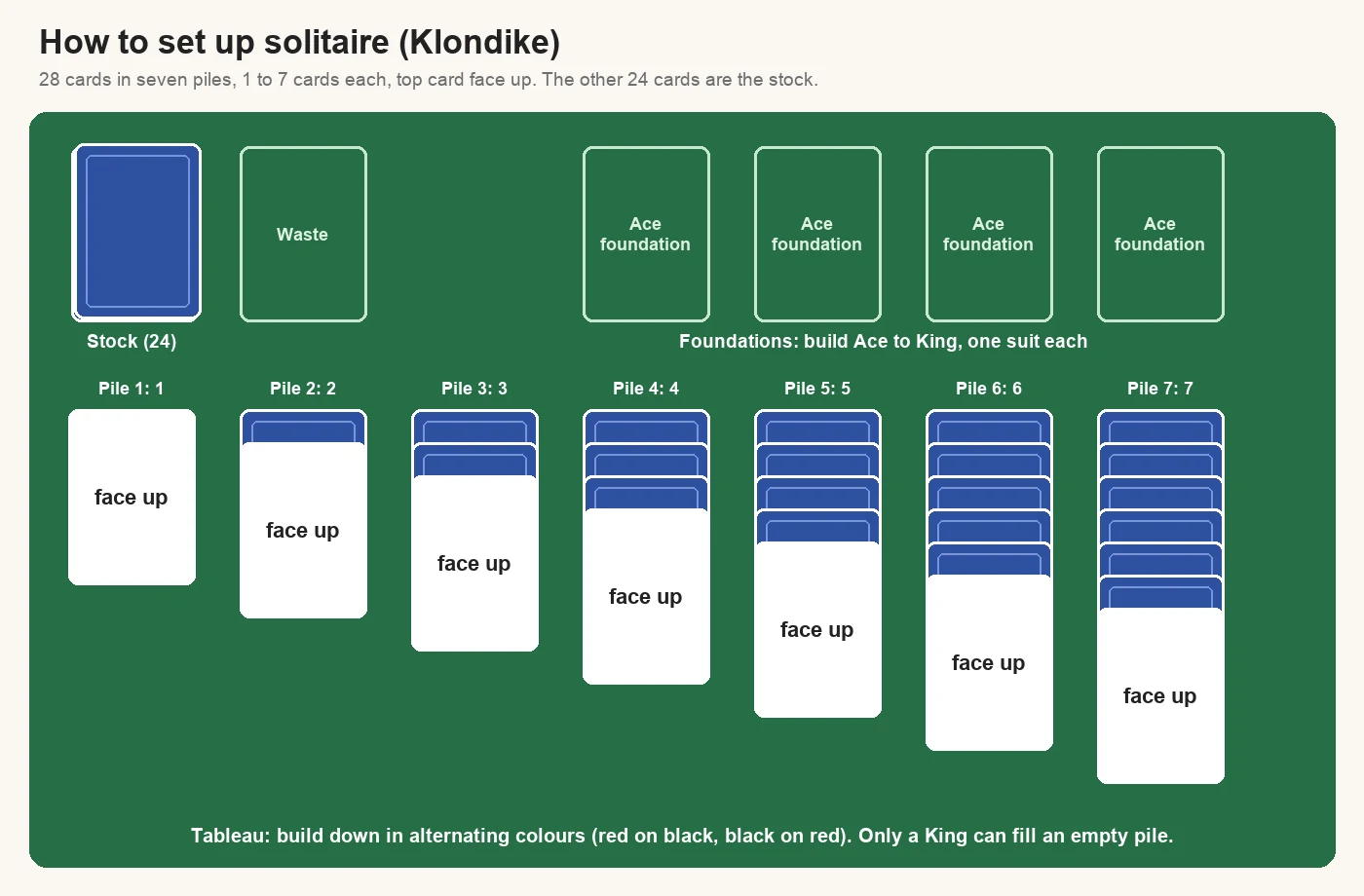1364x896 pixels.
Task: Click the face up card in Pile 6
Action: click(x=989, y=662)
